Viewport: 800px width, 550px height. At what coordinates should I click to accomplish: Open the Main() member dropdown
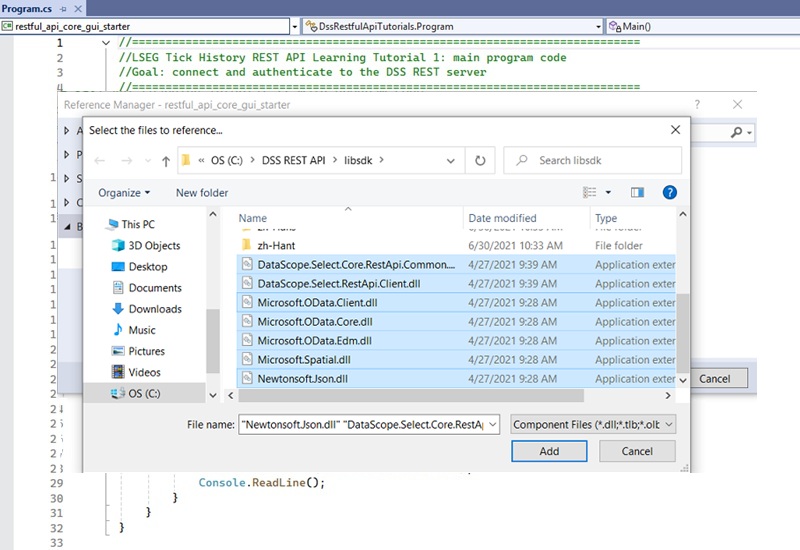tap(700, 26)
